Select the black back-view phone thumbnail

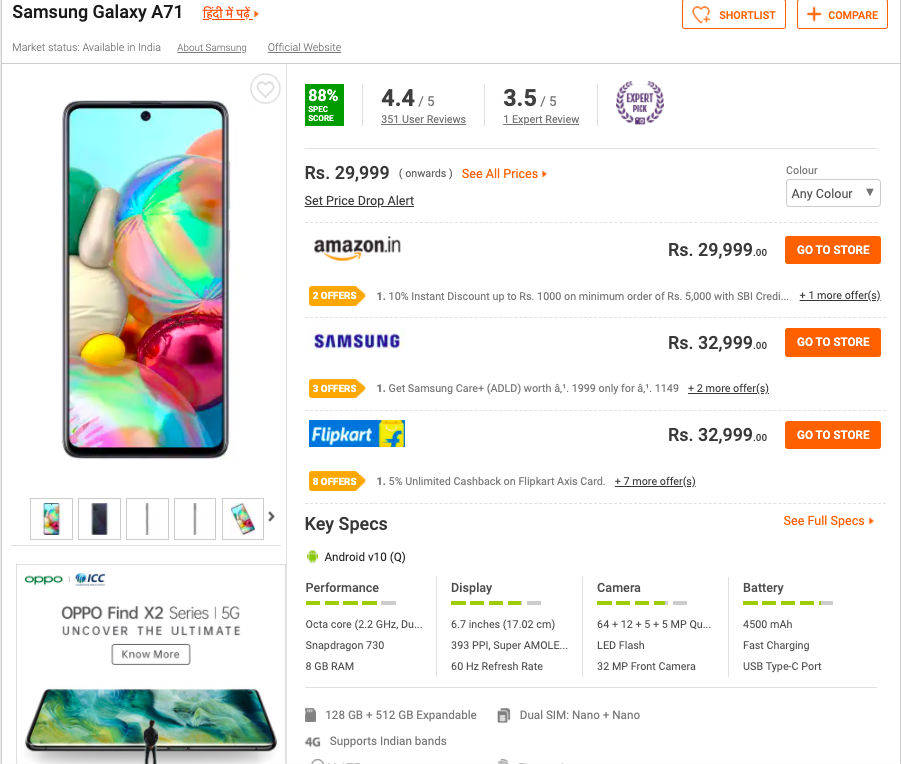point(99,518)
